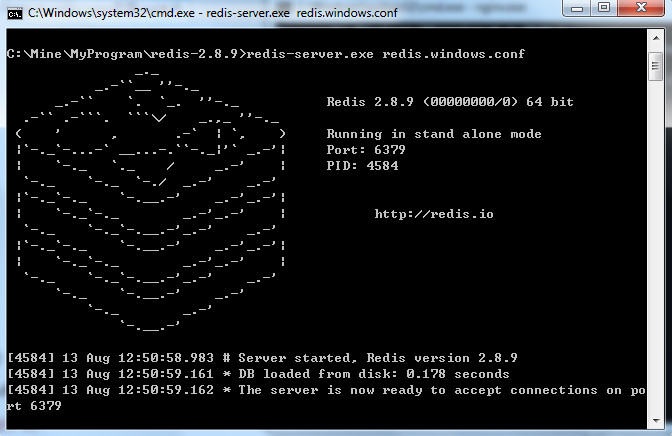Minimize the cmd.exe window
Viewport: 672px width, 436px height.
click(x=577, y=8)
